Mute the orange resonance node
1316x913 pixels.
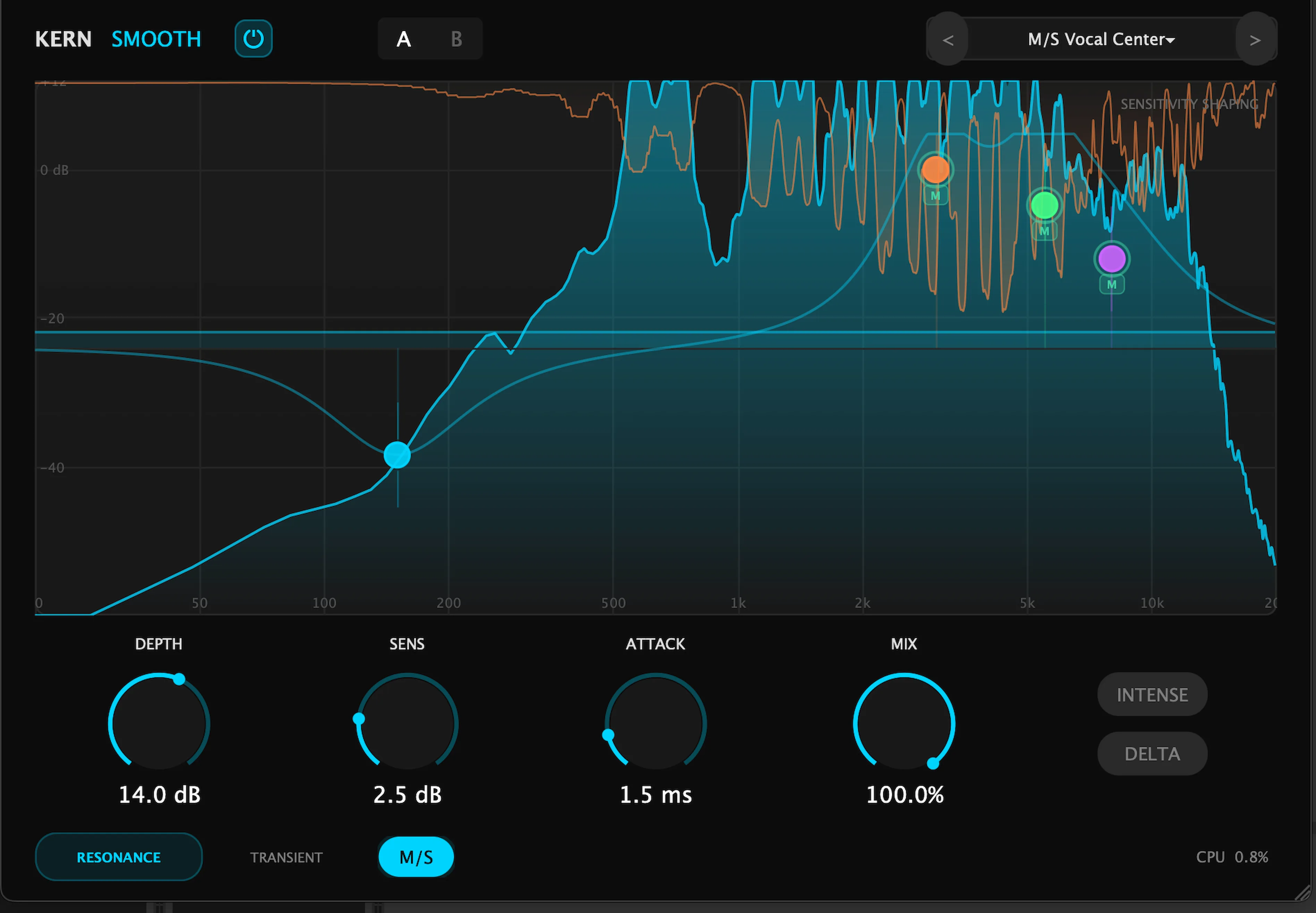coord(936,196)
